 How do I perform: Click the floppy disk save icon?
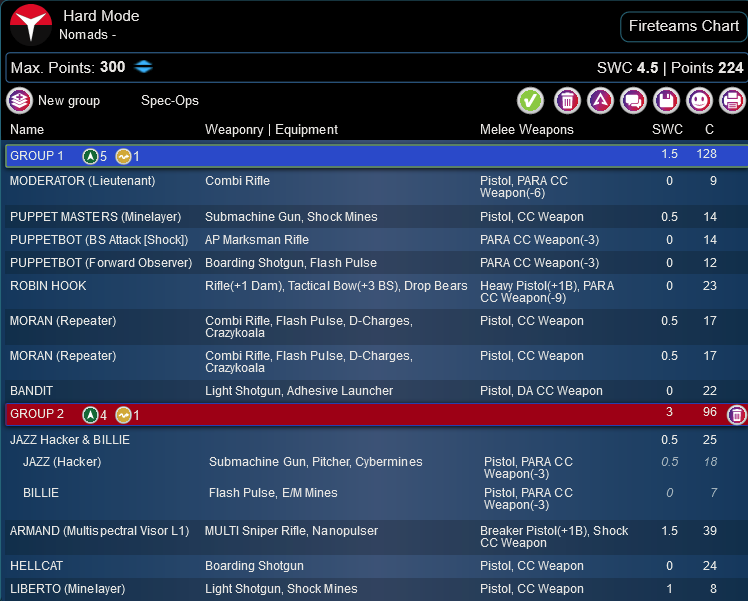click(666, 101)
